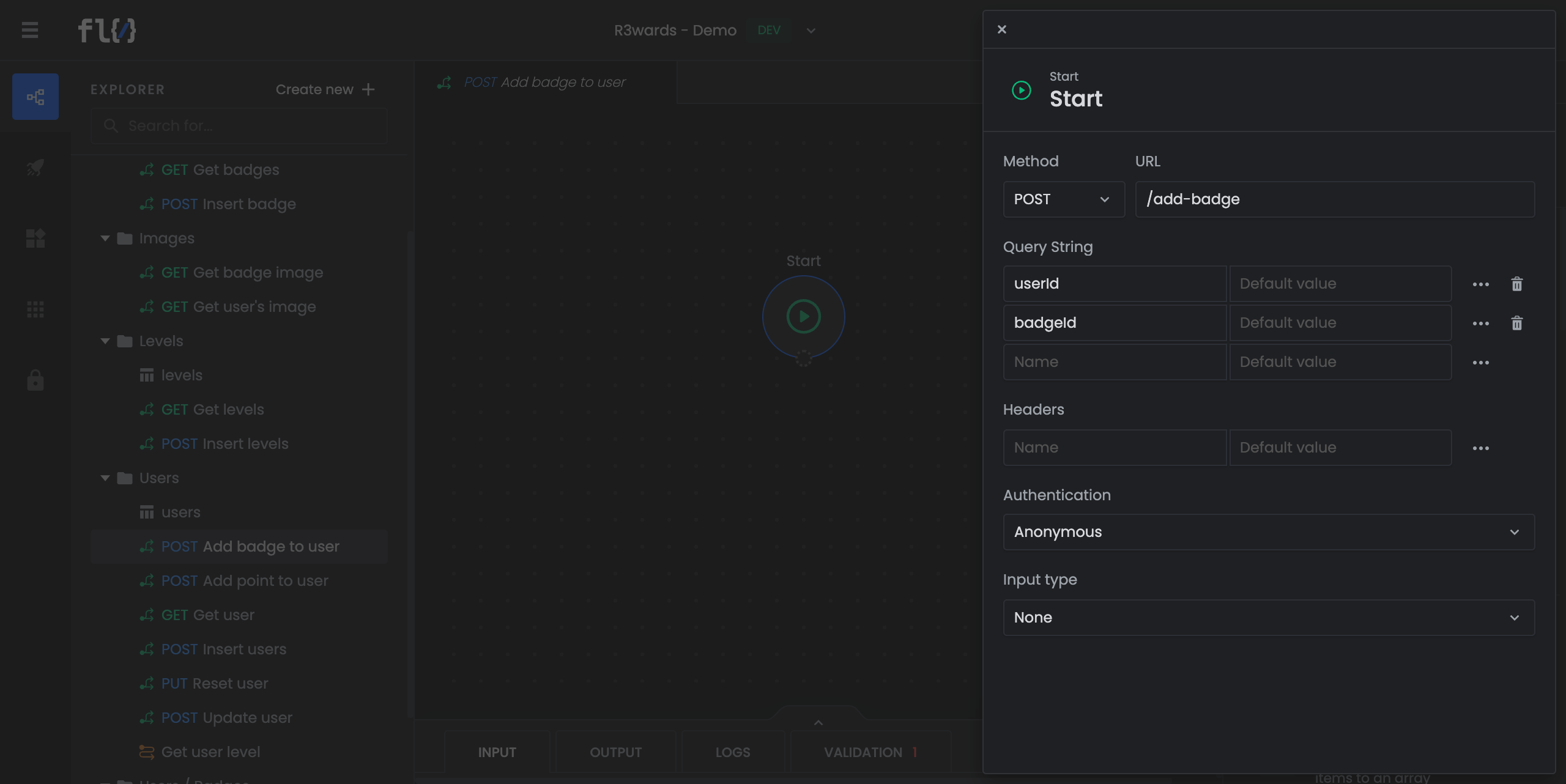Collapse the Images folder

(x=105, y=239)
